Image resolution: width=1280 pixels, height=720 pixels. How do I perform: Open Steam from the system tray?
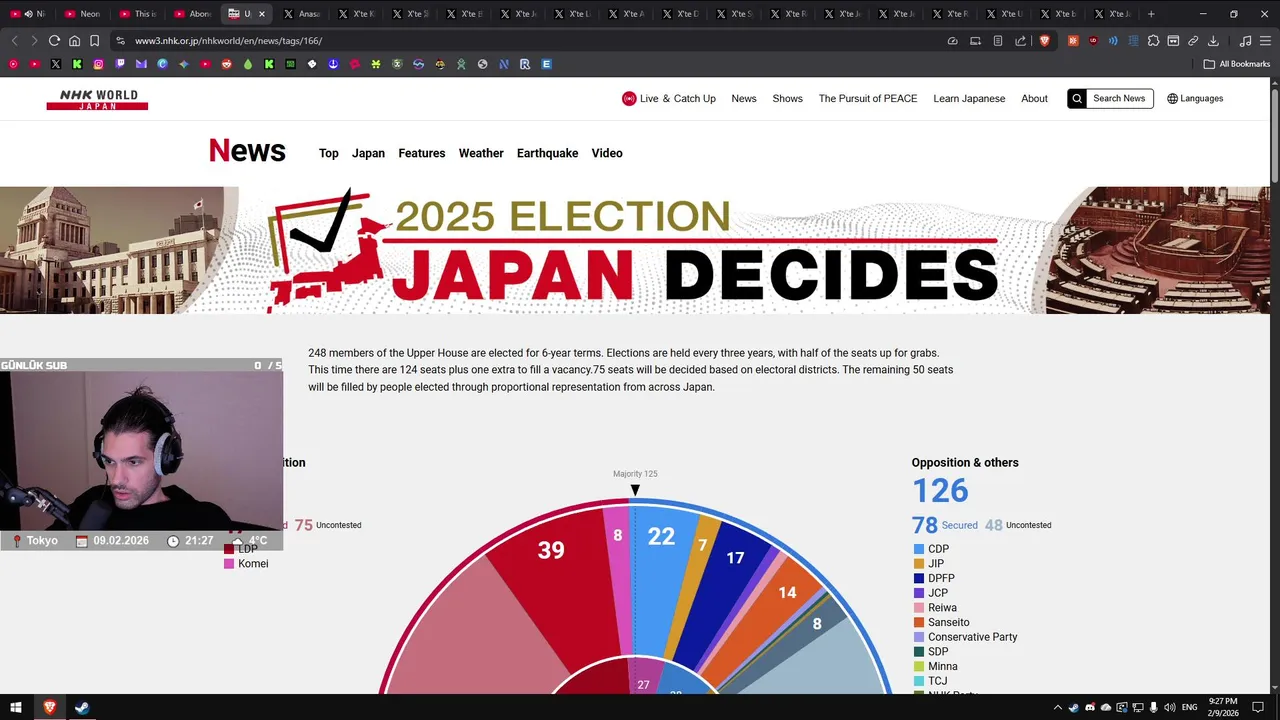[1074, 708]
